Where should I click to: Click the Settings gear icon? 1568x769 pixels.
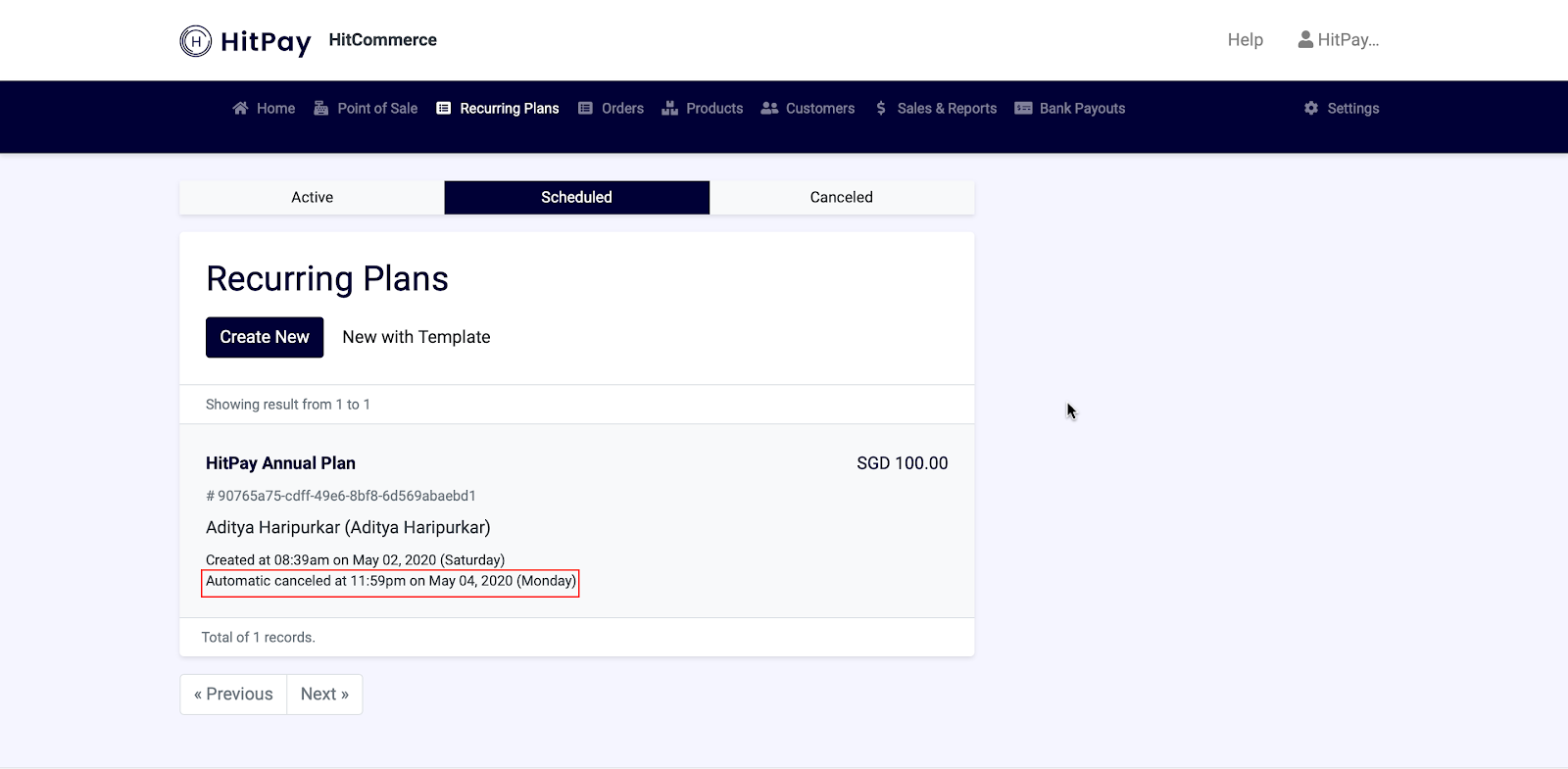(x=1311, y=109)
